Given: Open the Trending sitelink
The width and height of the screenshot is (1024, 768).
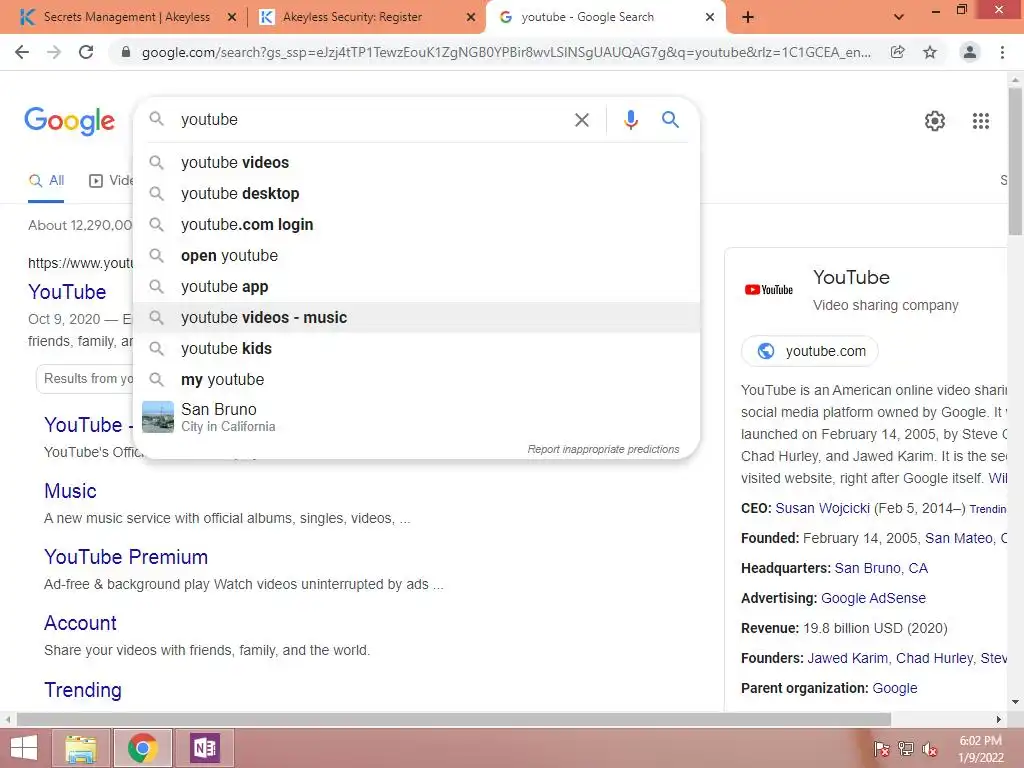Looking at the screenshot, I should tap(83, 690).
